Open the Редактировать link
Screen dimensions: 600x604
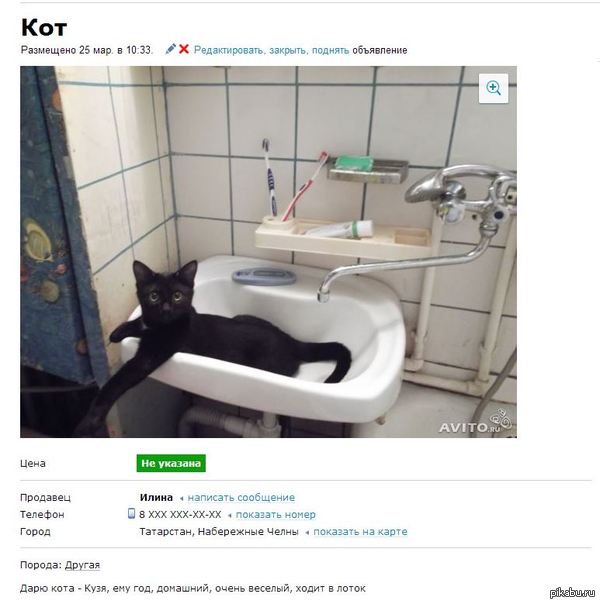tap(229, 50)
